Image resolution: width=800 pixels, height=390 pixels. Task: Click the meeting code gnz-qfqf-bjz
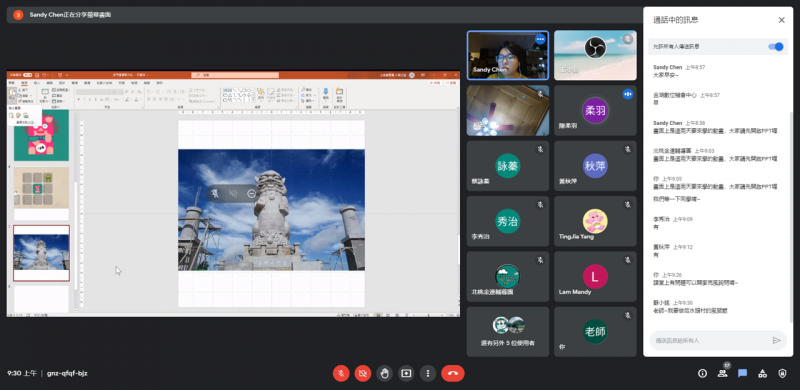[x=67, y=373]
